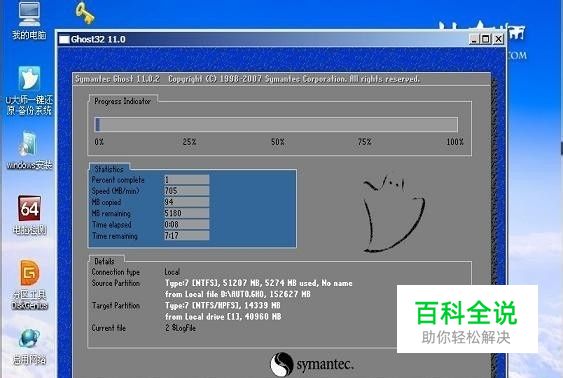This screenshot has width=563, height=378.
Task: Click the Connection type value Local
Action: (172, 272)
